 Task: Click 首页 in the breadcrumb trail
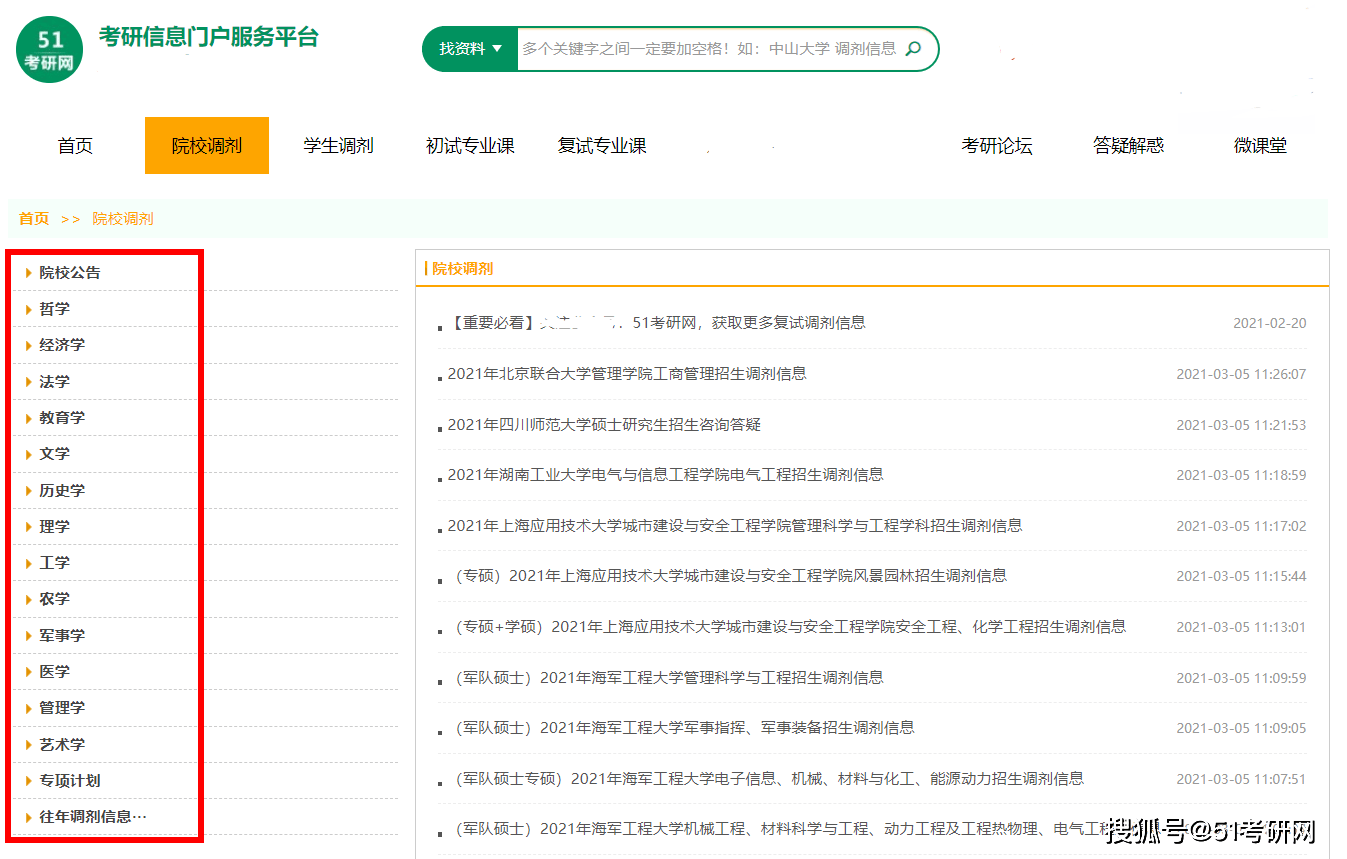coord(32,218)
